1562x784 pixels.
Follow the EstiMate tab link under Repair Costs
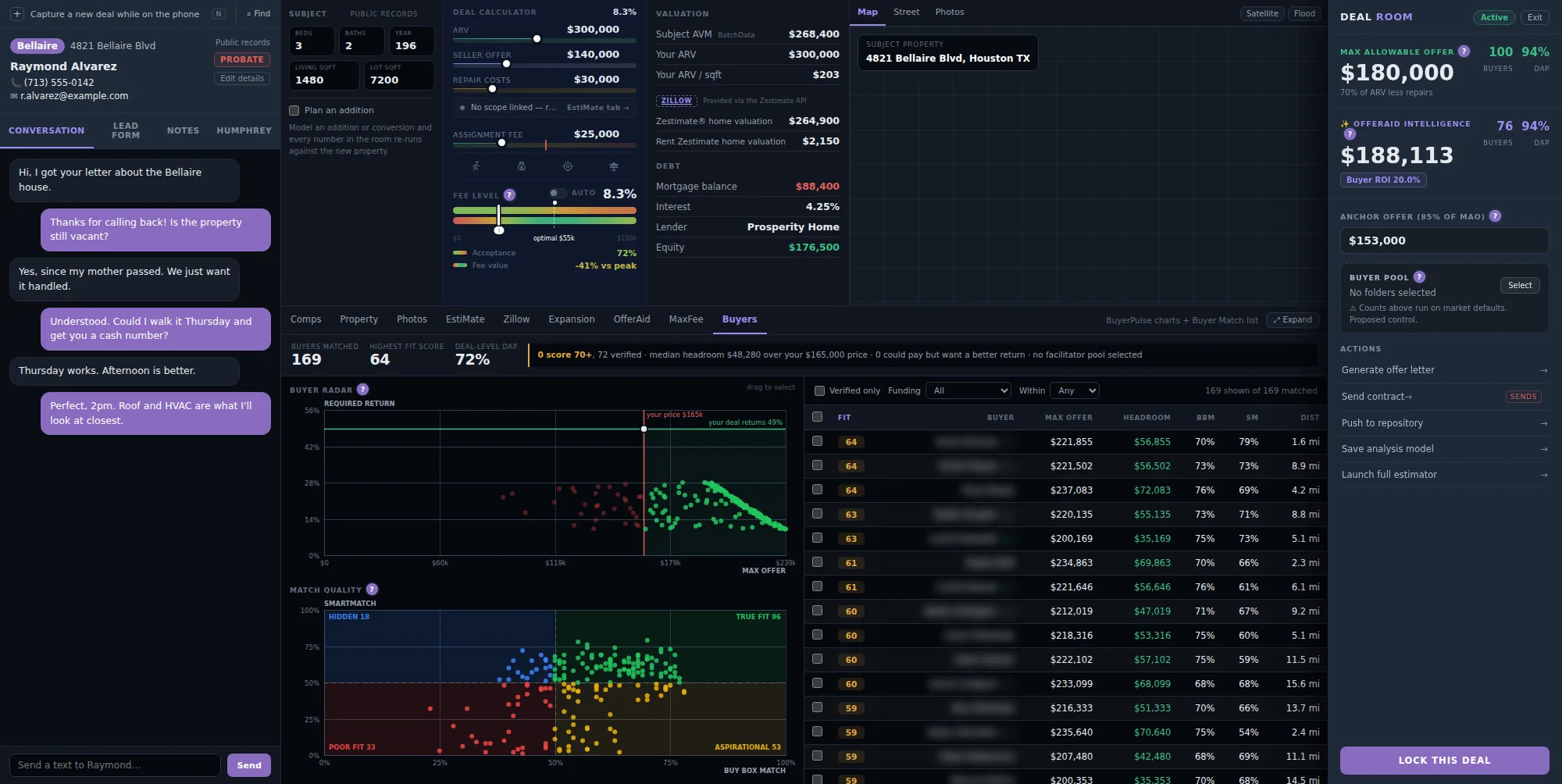click(x=597, y=108)
